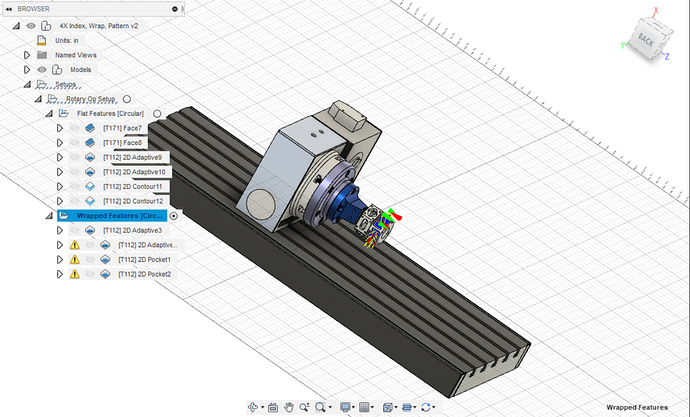Click the blue refresh arrows icon

(426, 407)
